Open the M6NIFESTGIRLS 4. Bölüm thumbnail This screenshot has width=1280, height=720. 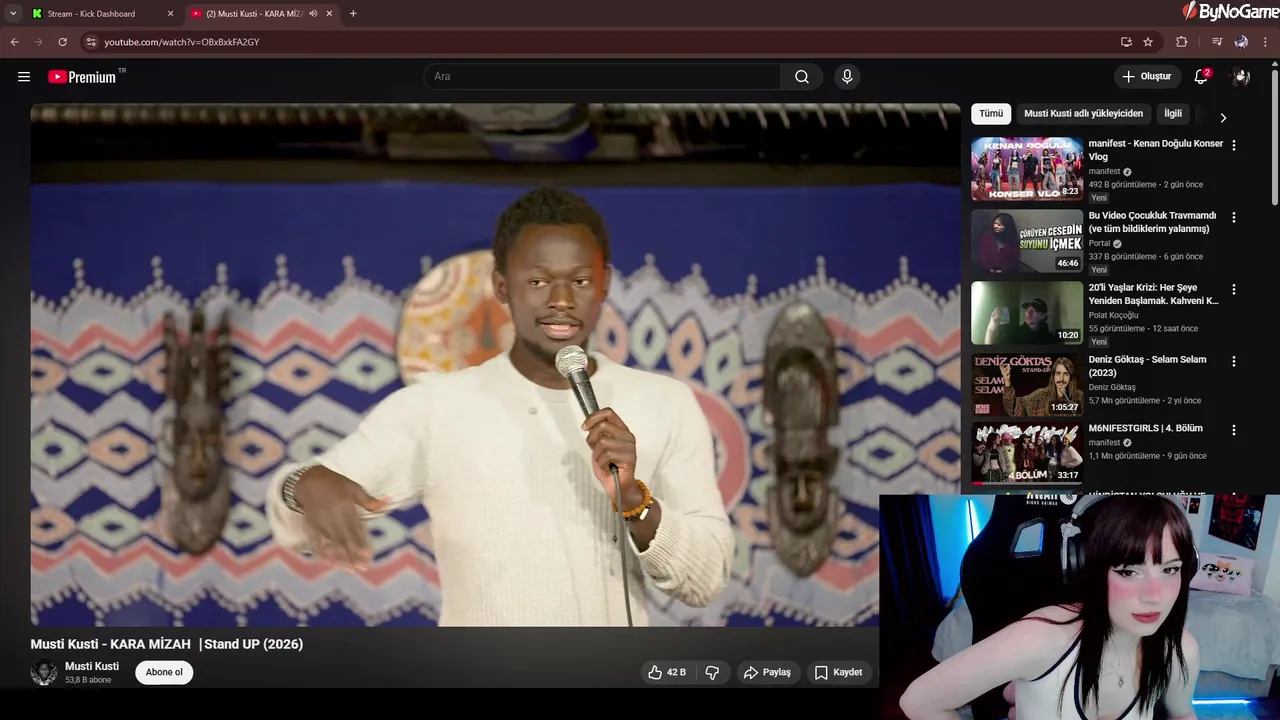pyautogui.click(x=1027, y=453)
